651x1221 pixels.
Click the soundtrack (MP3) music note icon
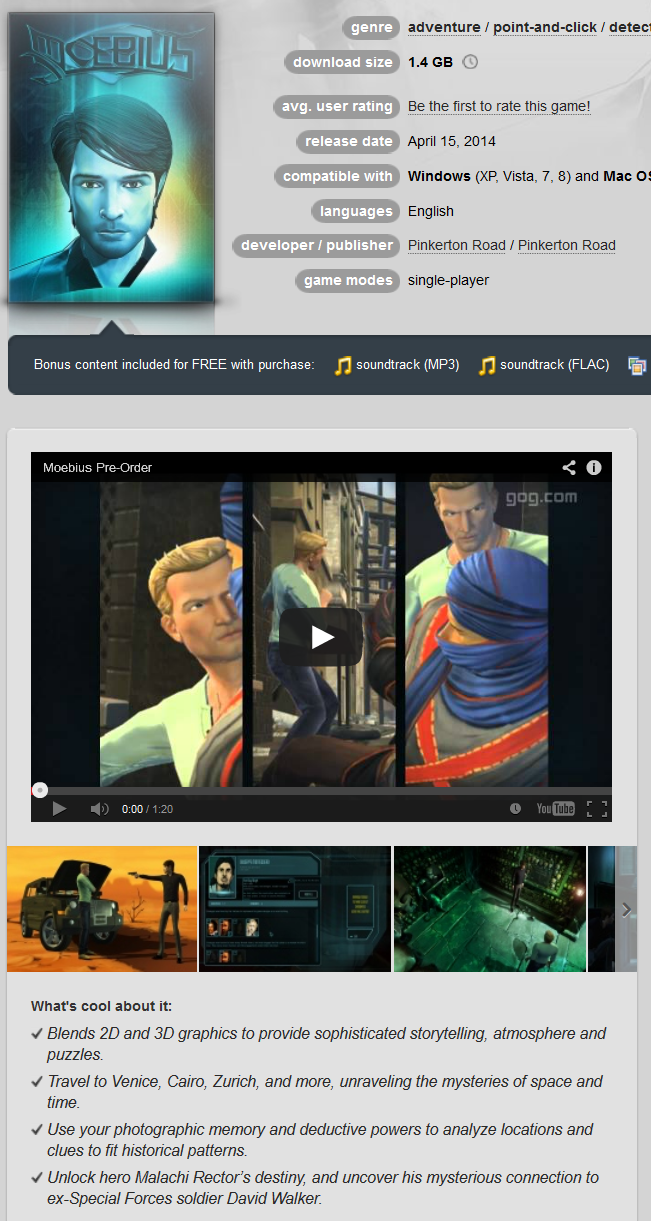(x=343, y=365)
